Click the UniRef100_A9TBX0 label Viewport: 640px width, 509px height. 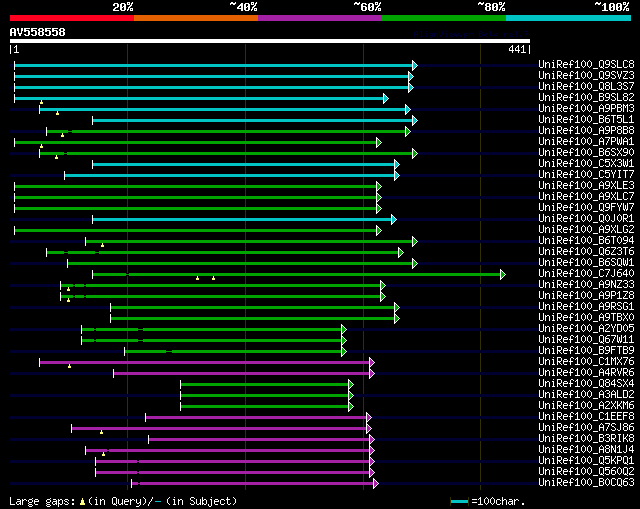tap(586, 318)
